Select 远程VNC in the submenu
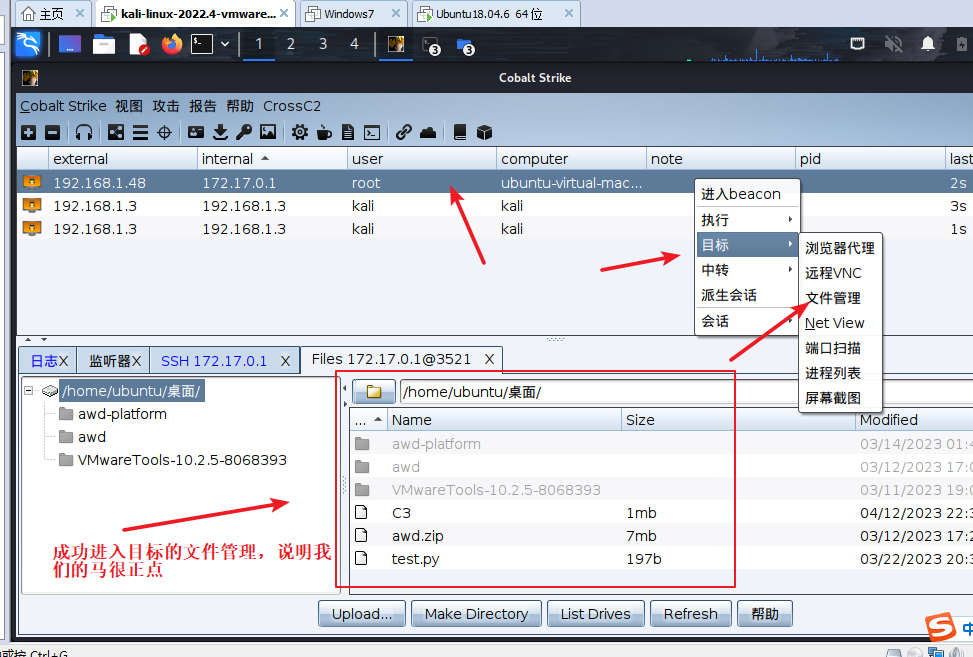Screen dimensions: 973x657 840,273
